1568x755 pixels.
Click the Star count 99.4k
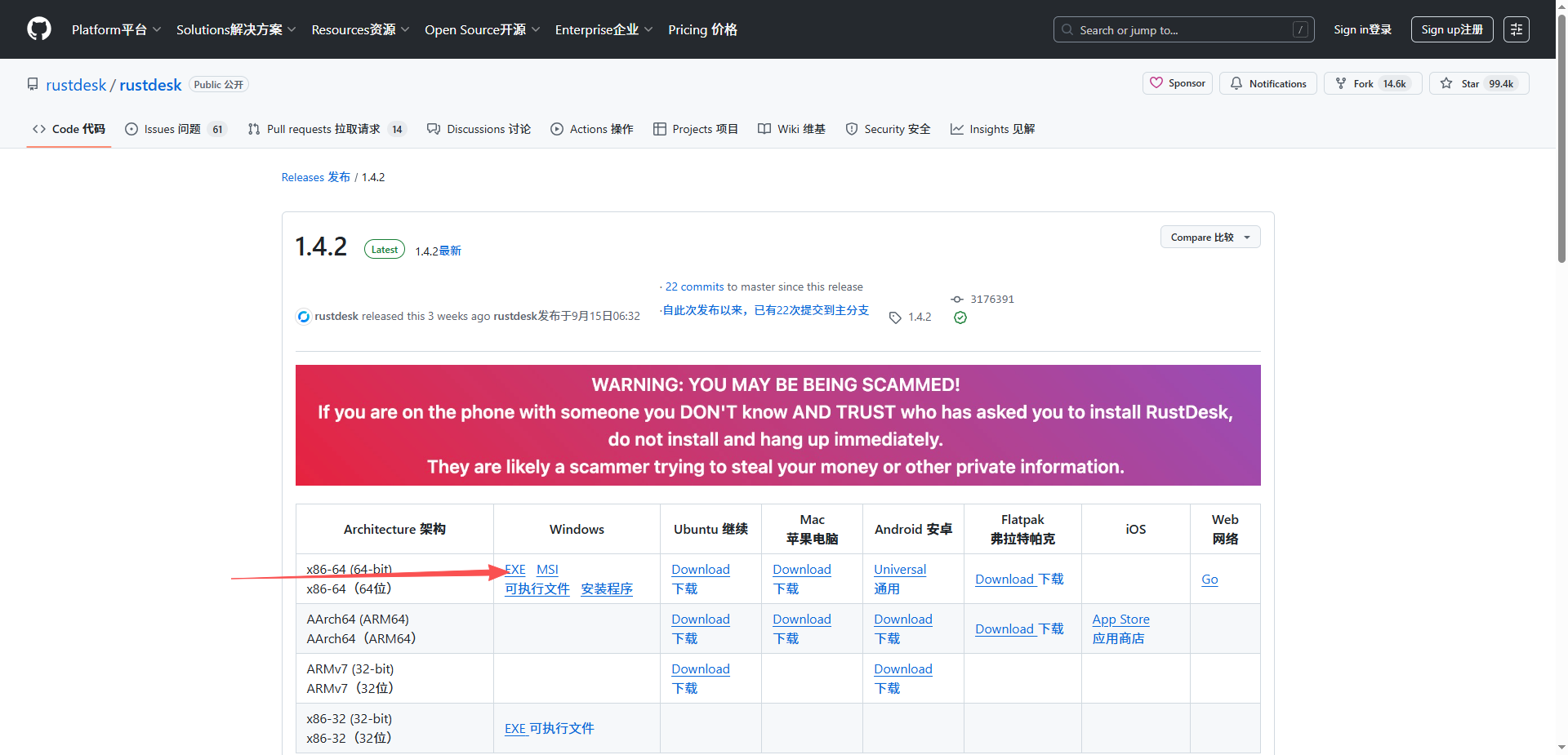coord(1501,84)
